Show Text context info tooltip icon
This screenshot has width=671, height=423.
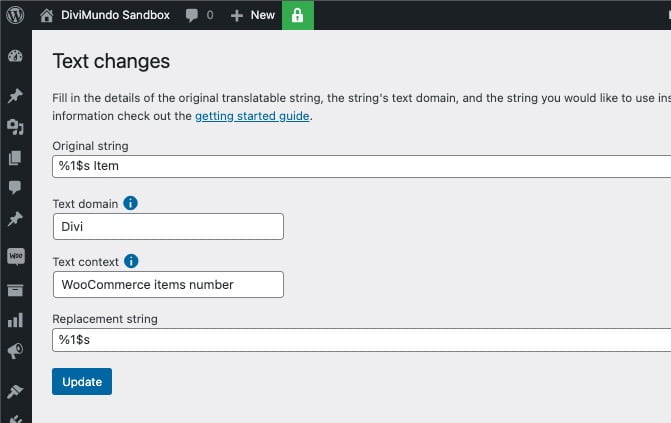pos(131,261)
